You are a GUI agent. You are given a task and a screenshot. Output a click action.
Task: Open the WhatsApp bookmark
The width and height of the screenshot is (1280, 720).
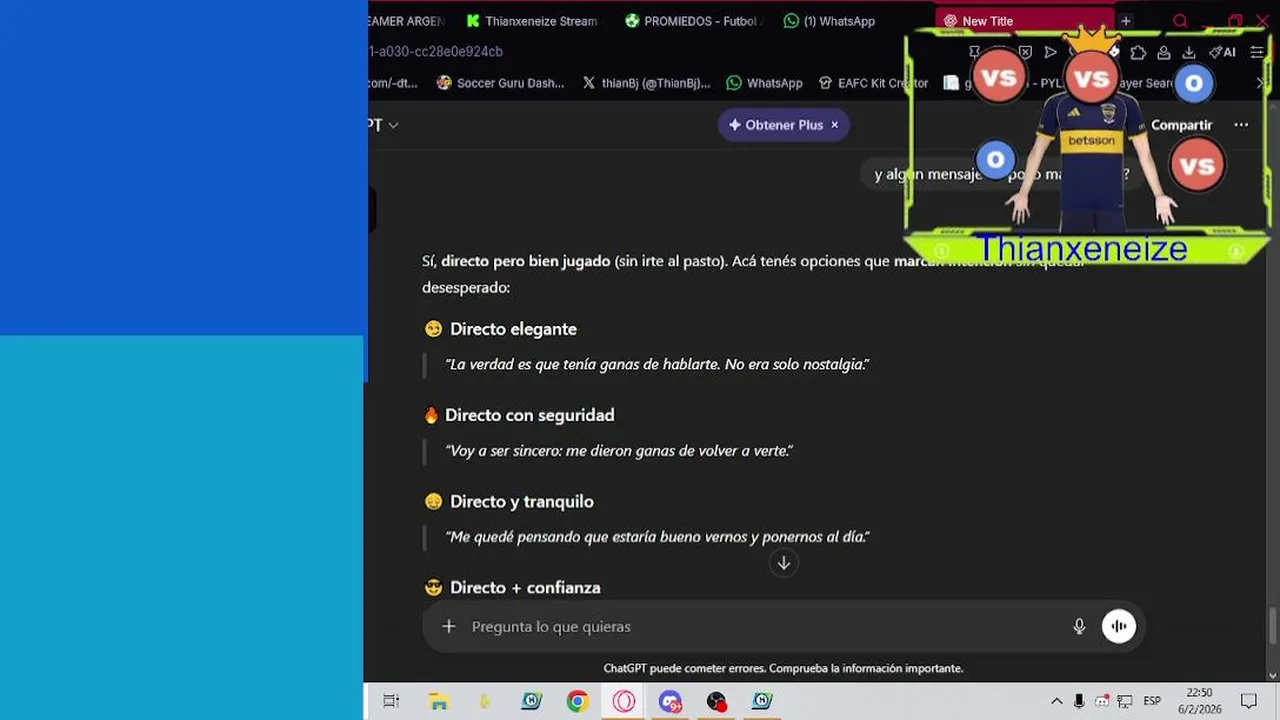(765, 83)
